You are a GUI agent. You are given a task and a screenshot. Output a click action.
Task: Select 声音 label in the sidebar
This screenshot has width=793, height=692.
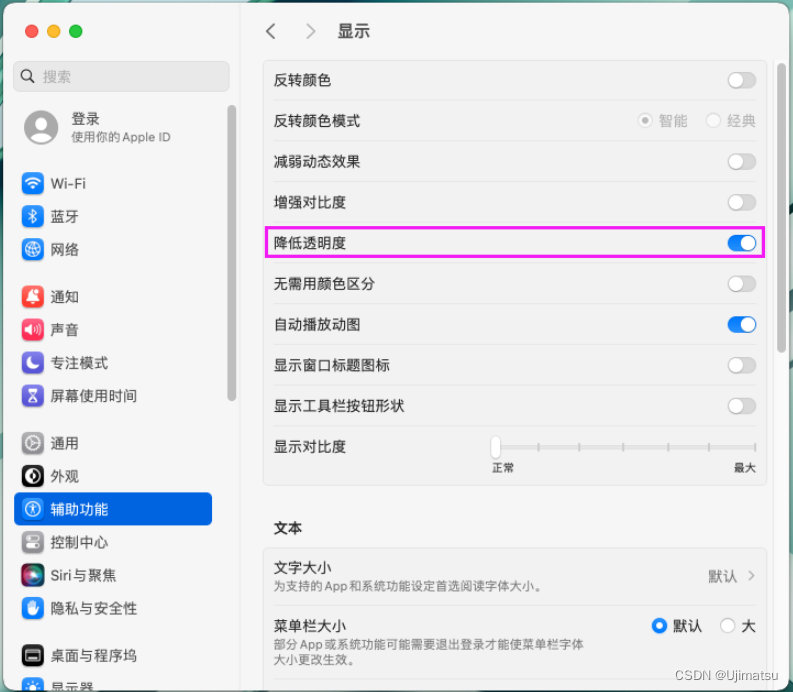tap(65, 330)
